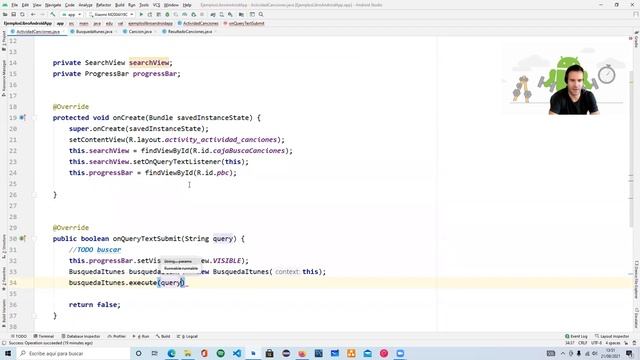This screenshot has width=640, height=360.
Task: Click the 'return false;' code line
Action: [95, 304]
